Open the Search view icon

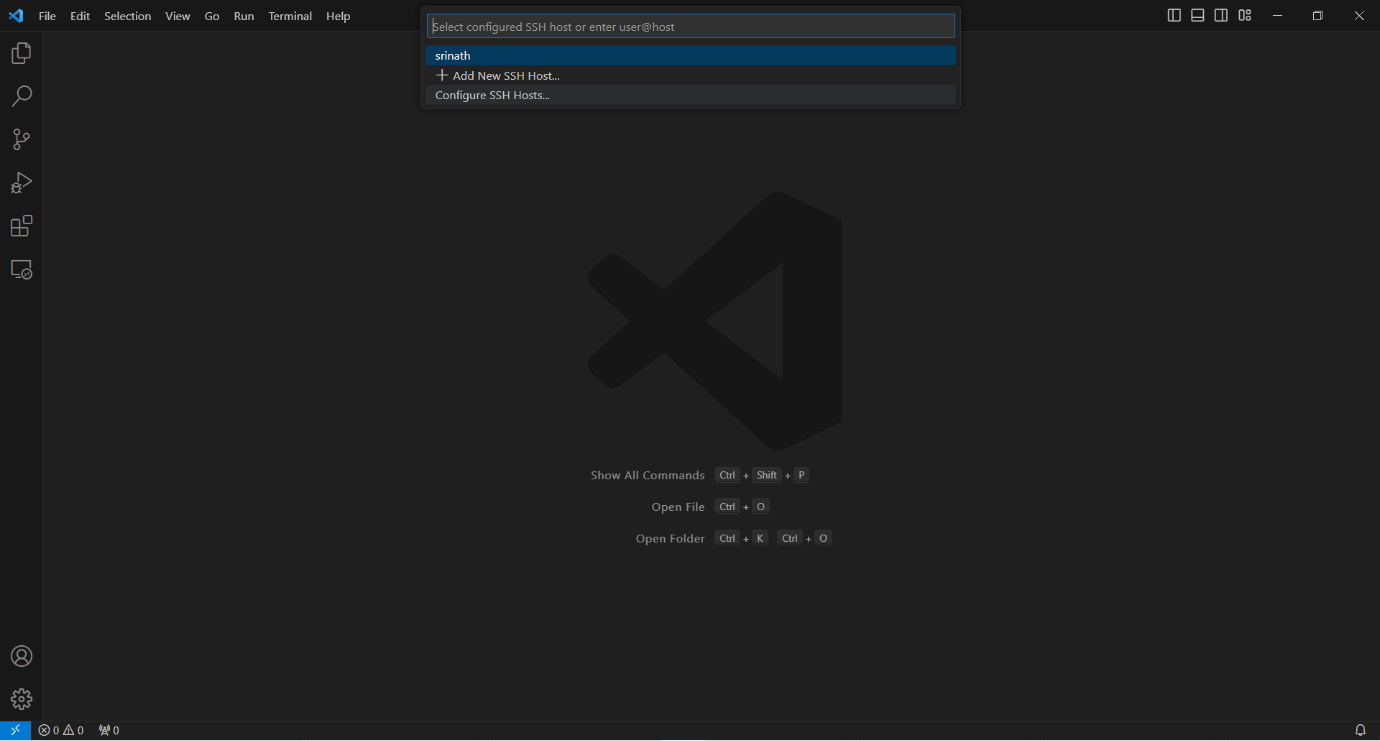click(x=21, y=96)
